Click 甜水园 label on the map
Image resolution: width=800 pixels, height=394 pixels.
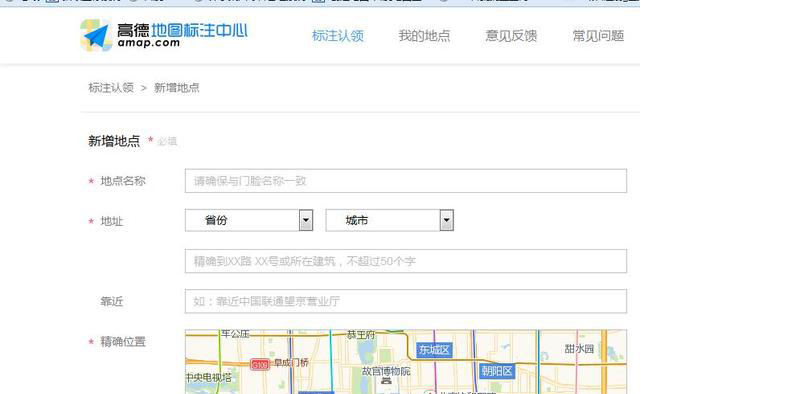pyautogui.click(x=579, y=349)
